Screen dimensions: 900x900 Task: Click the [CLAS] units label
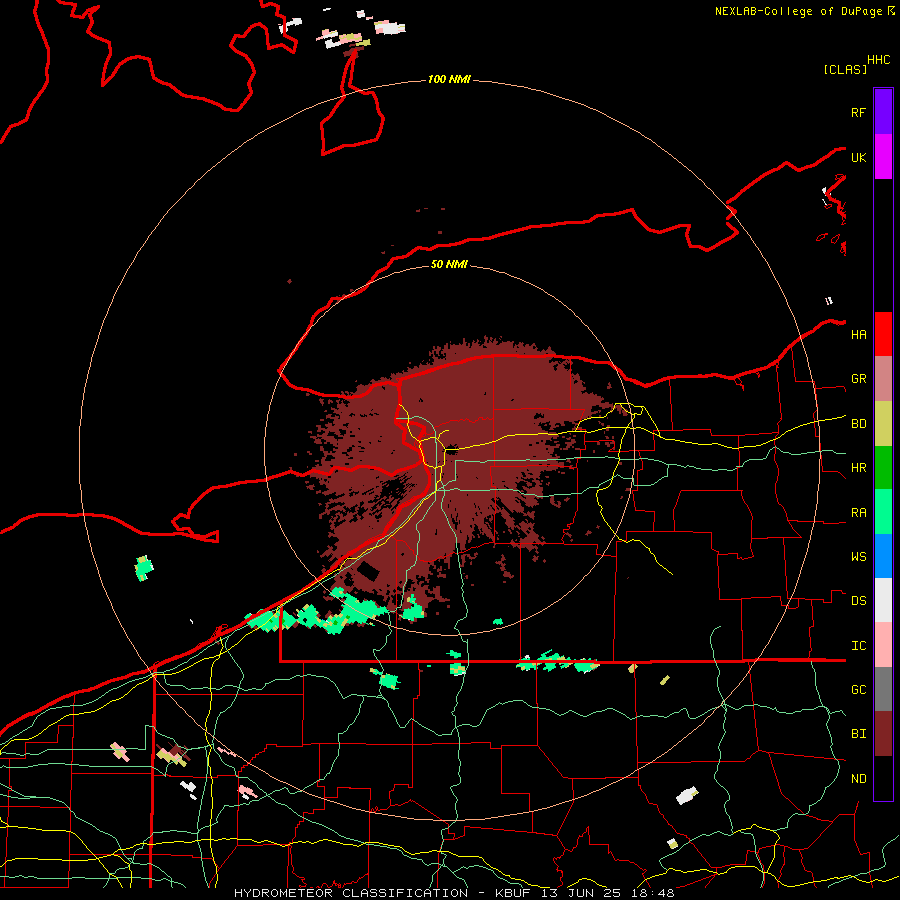click(x=845, y=69)
